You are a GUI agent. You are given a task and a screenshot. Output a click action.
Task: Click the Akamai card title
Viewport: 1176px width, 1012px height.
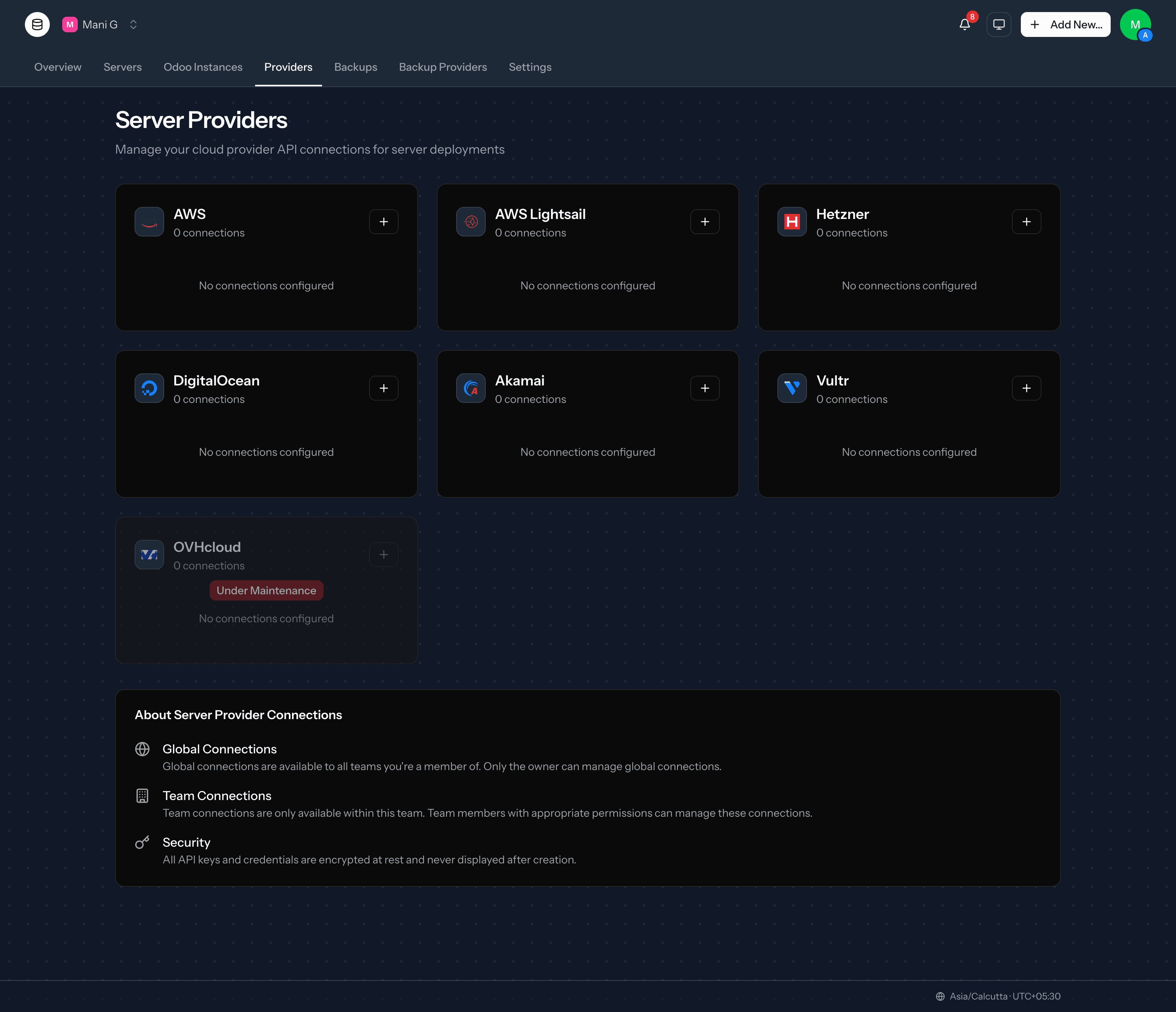point(520,380)
